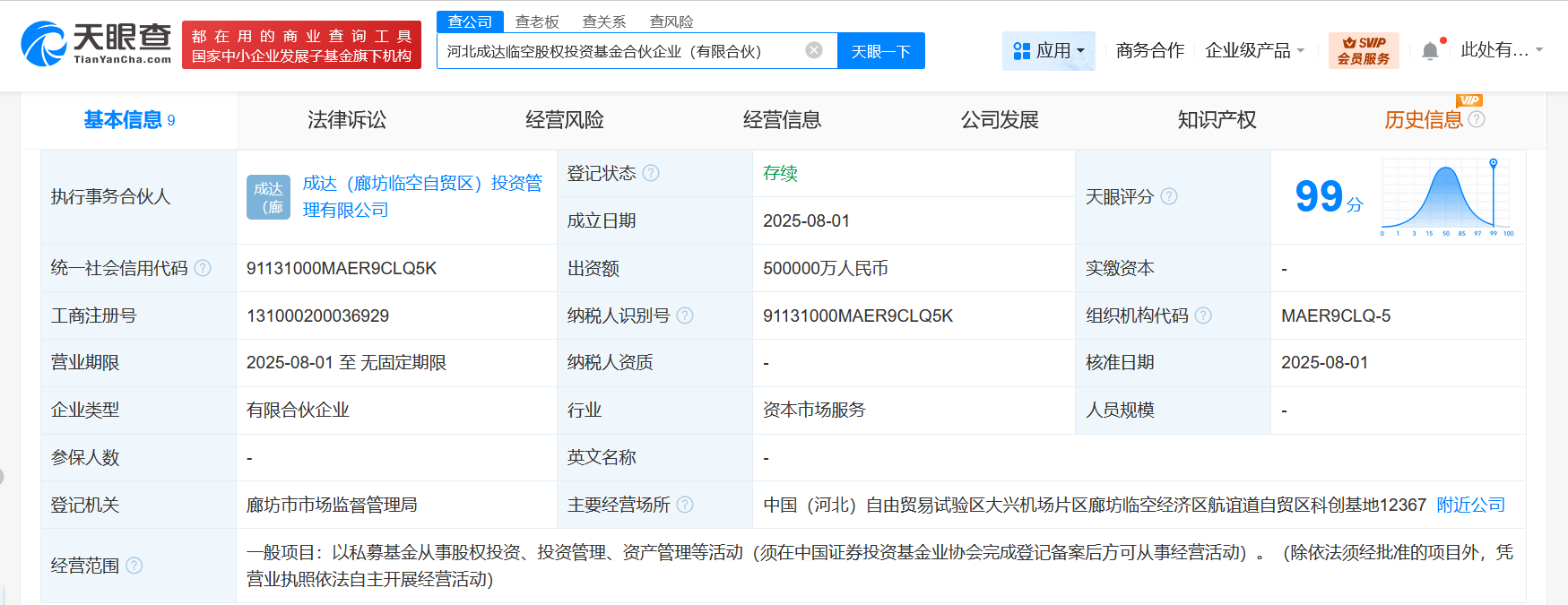This screenshot has height=605, width=1568.
Task: Select the 历史信息 tab
Action: click(1424, 120)
